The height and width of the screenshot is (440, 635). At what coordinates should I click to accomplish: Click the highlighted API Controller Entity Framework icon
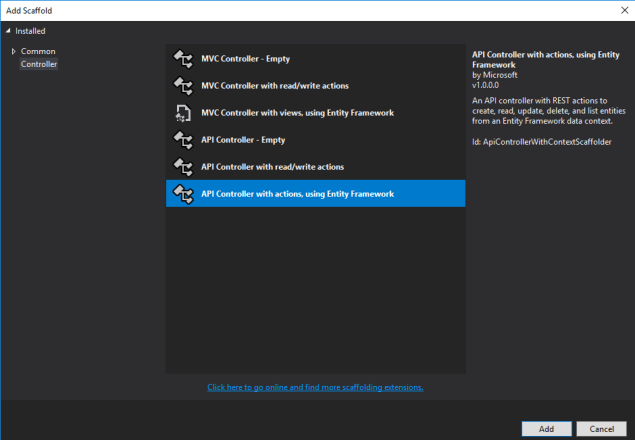(182, 193)
